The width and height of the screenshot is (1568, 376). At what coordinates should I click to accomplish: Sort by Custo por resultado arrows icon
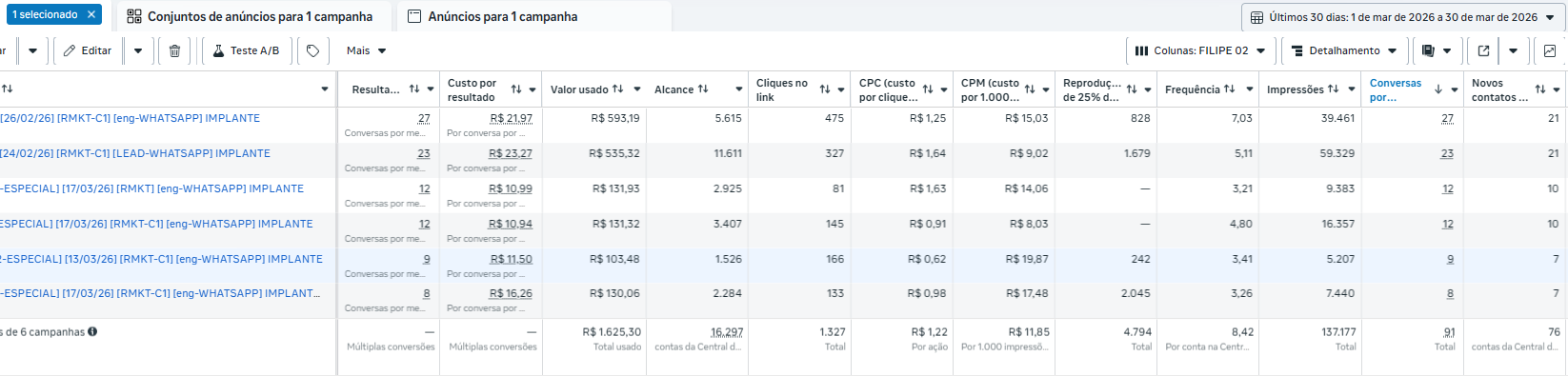click(x=516, y=89)
